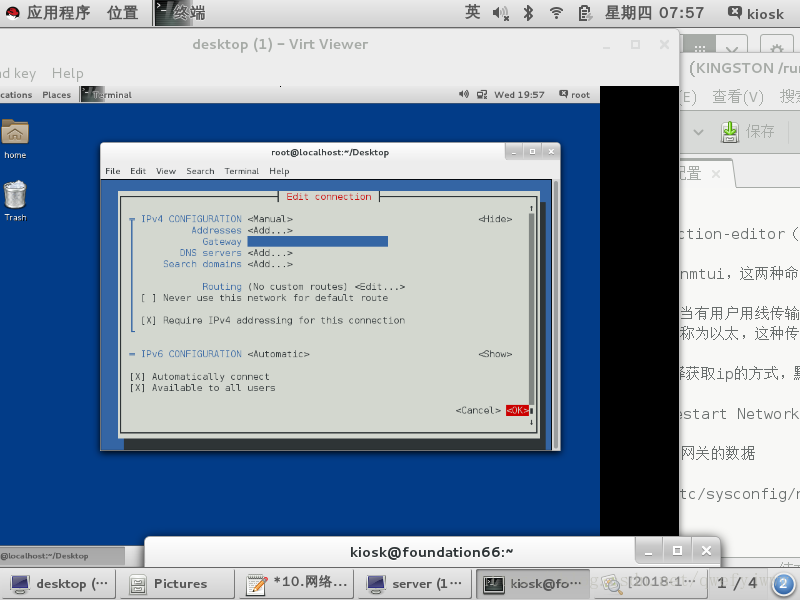This screenshot has height=600, width=800.
Task: Click the Edit connection dialog scrollbar
Action: click(x=531, y=315)
